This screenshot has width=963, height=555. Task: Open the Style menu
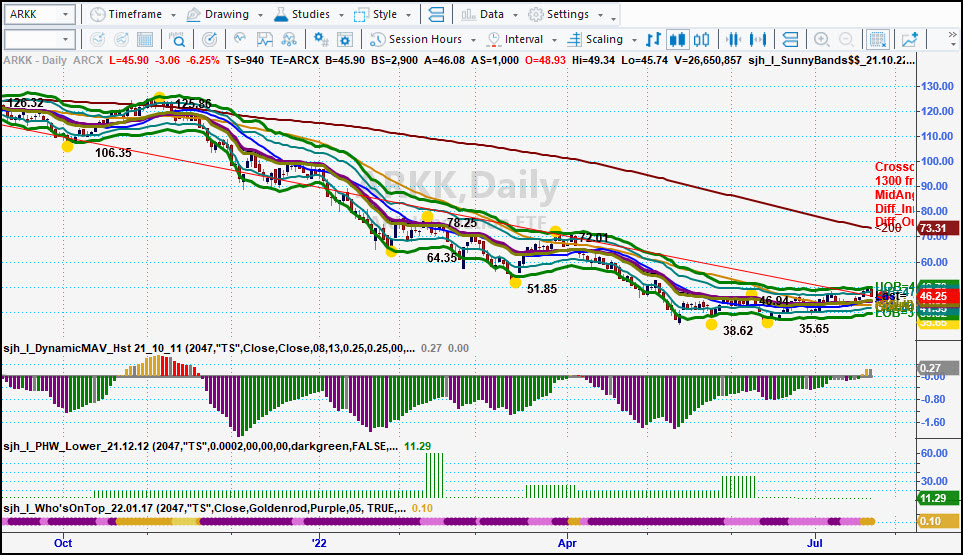click(375, 14)
